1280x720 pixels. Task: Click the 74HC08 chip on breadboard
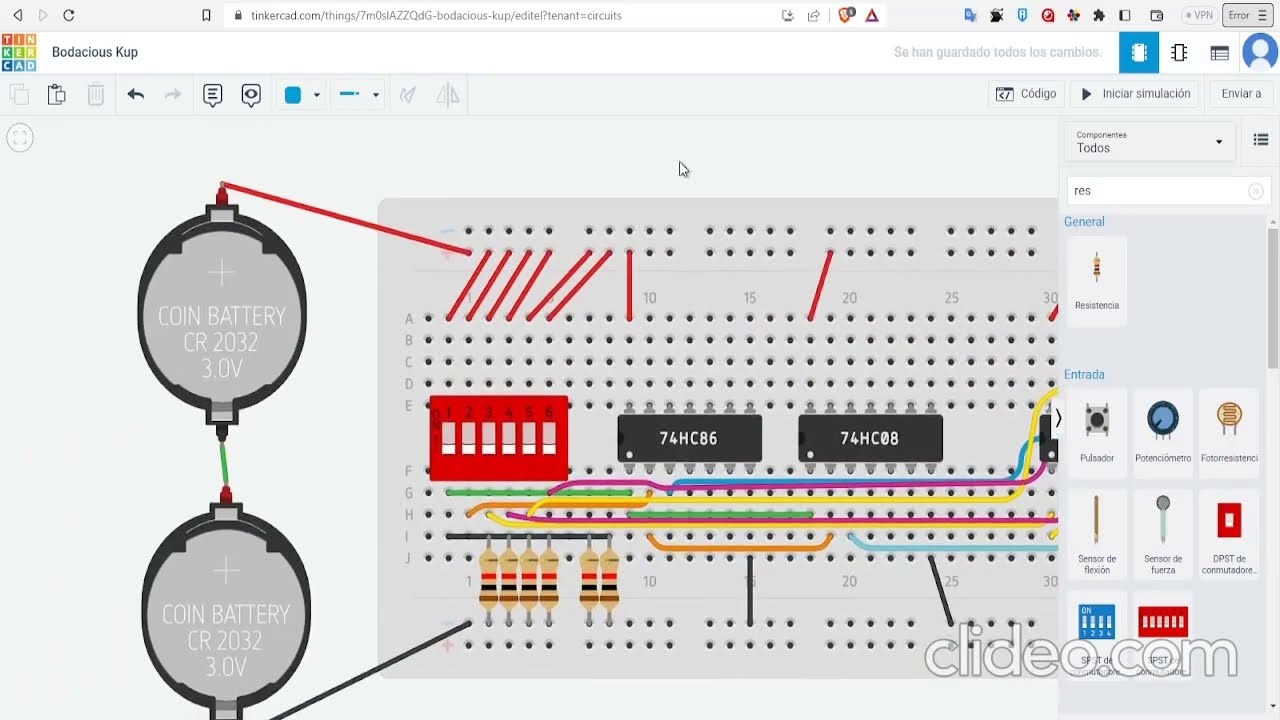(870, 438)
